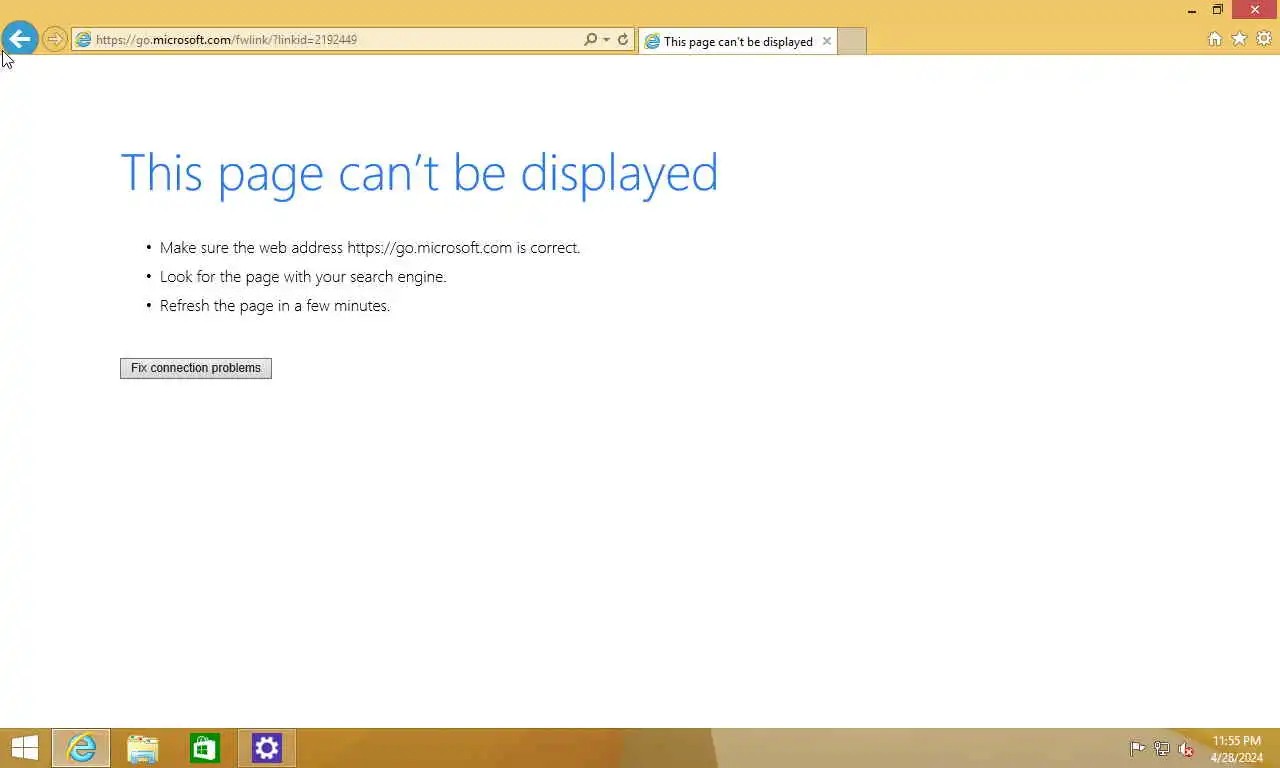Viewport: 1280px width, 768px height.
Task: Click the page icon beside the URL
Action: pos(83,40)
